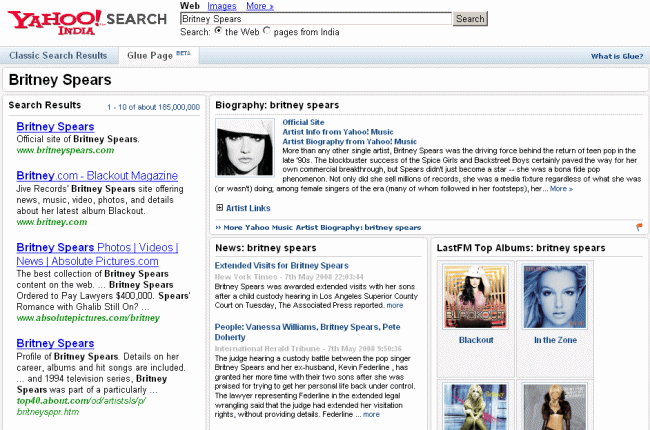Open Artist Biography from Yahoo! Music
650x430 pixels.
coord(349,141)
